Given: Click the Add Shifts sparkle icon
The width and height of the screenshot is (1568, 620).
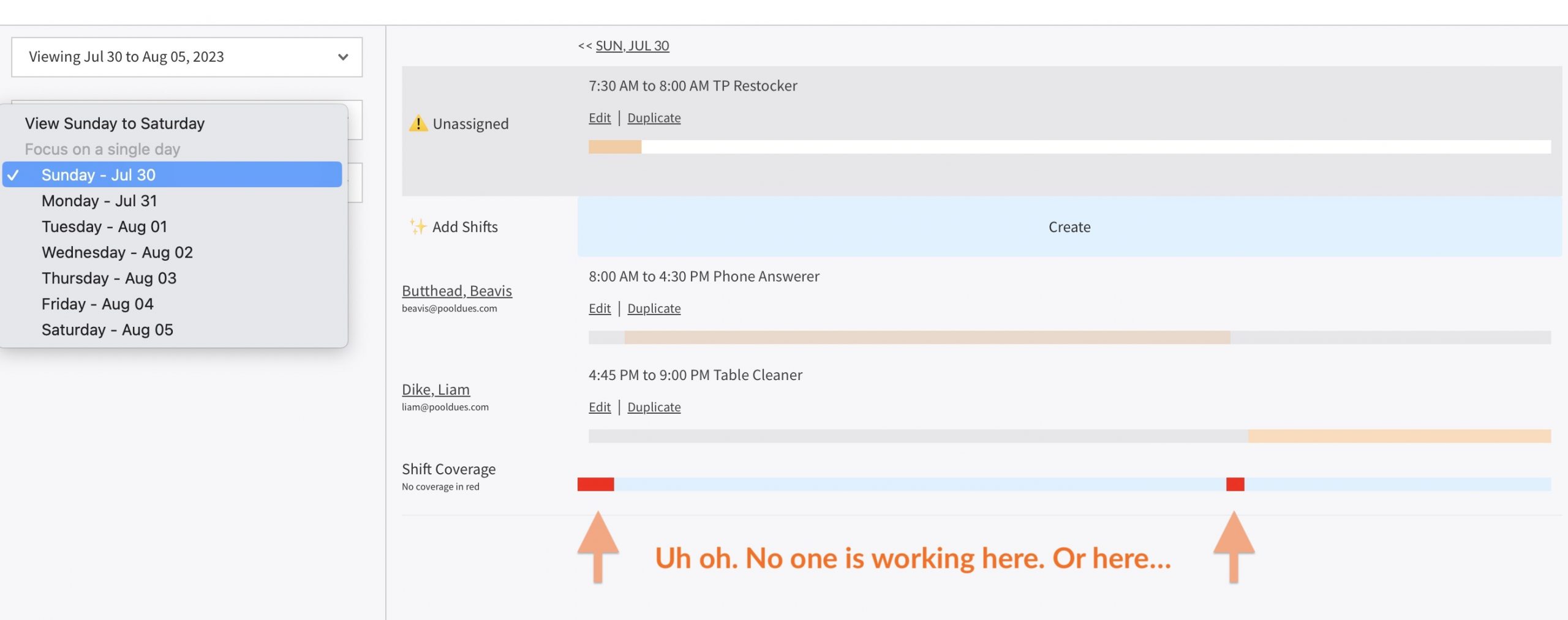Looking at the screenshot, I should tap(418, 226).
